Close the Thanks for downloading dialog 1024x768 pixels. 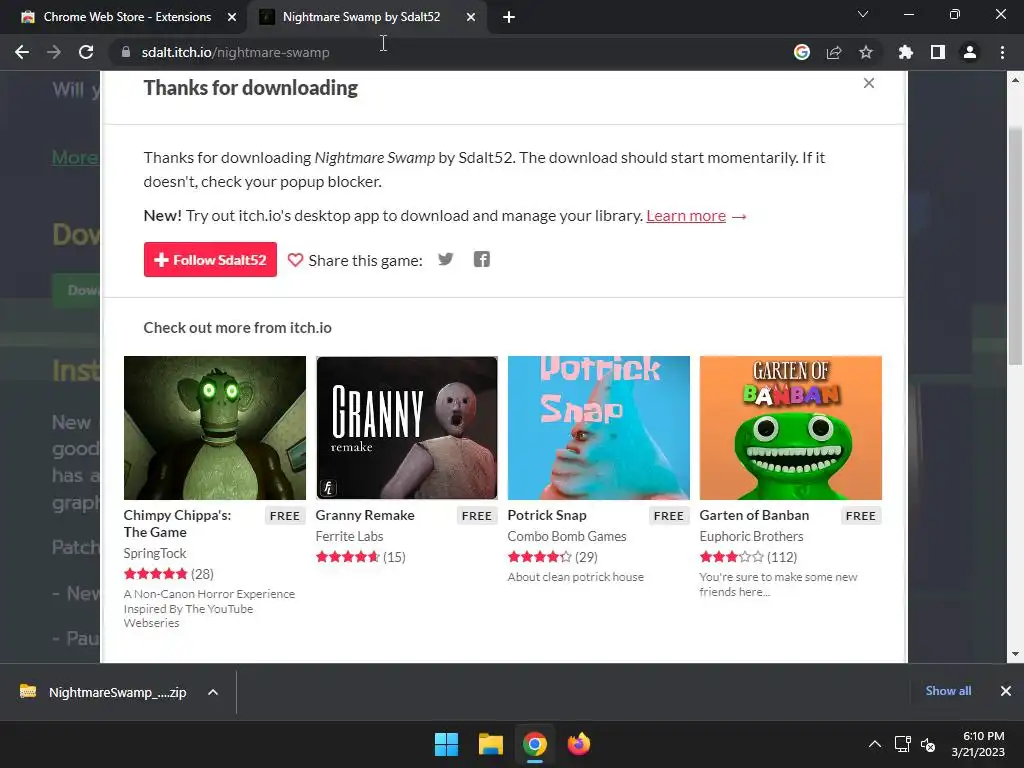pos(869,83)
